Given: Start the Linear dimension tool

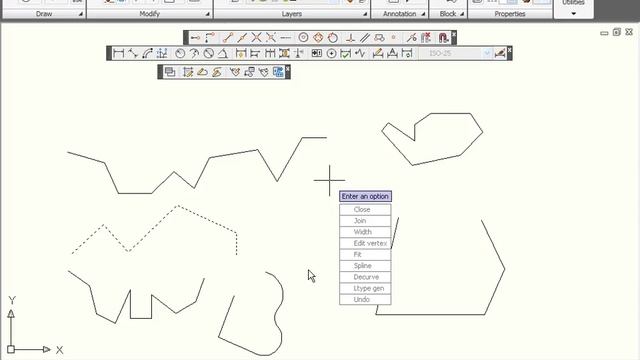Looking at the screenshot, I should (118, 53).
